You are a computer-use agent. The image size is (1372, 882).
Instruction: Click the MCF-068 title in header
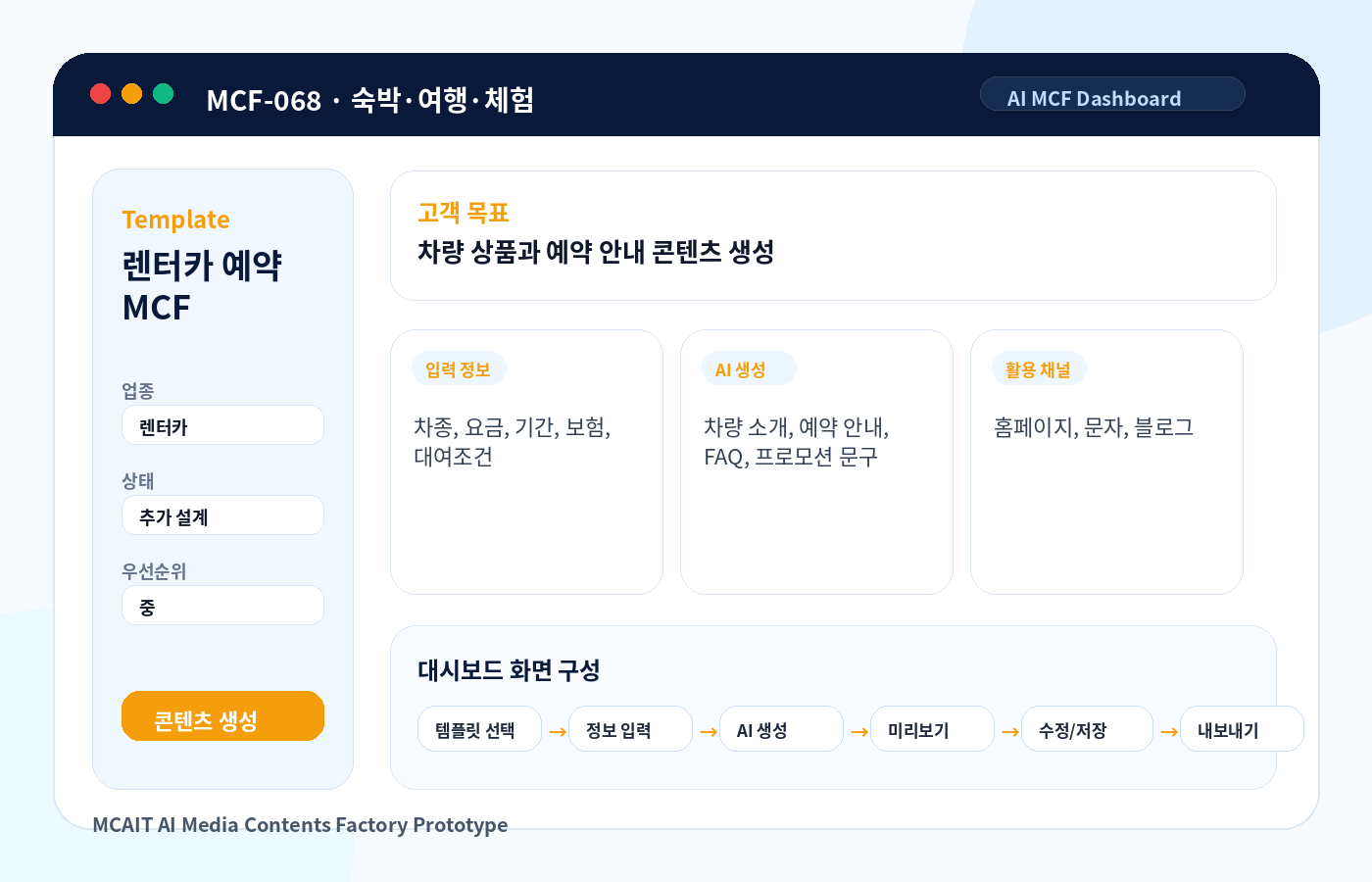pos(369,100)
